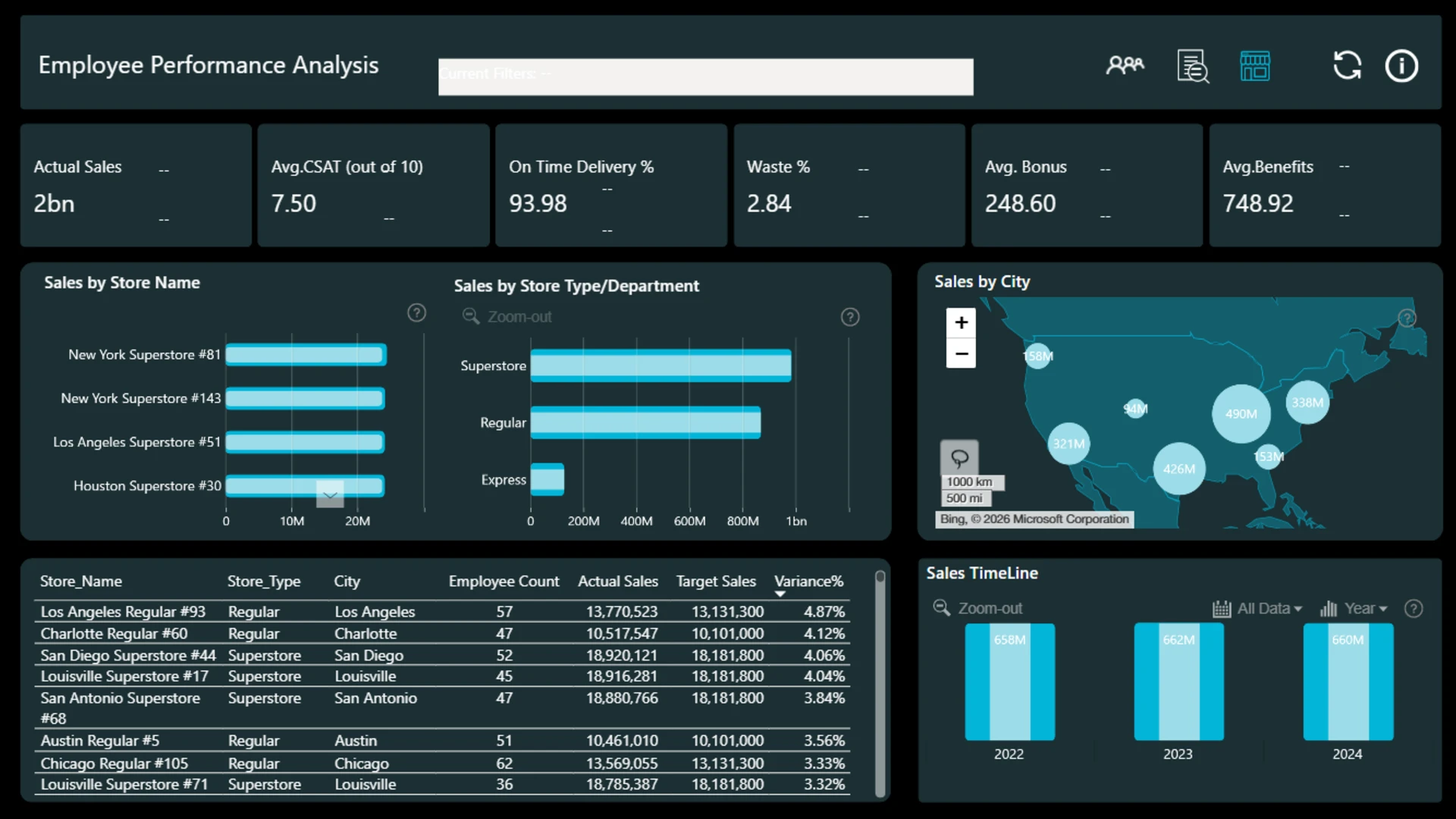1456x819 pixels.
Task: Click the store table vertical scrollbar
Action: point(880,683)
